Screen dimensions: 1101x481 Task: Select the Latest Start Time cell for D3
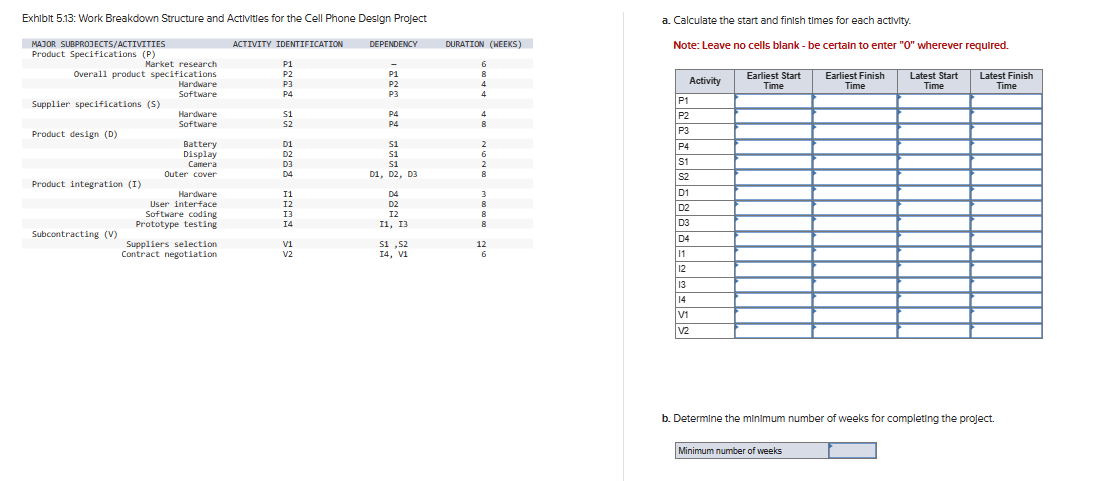point(934,223)
